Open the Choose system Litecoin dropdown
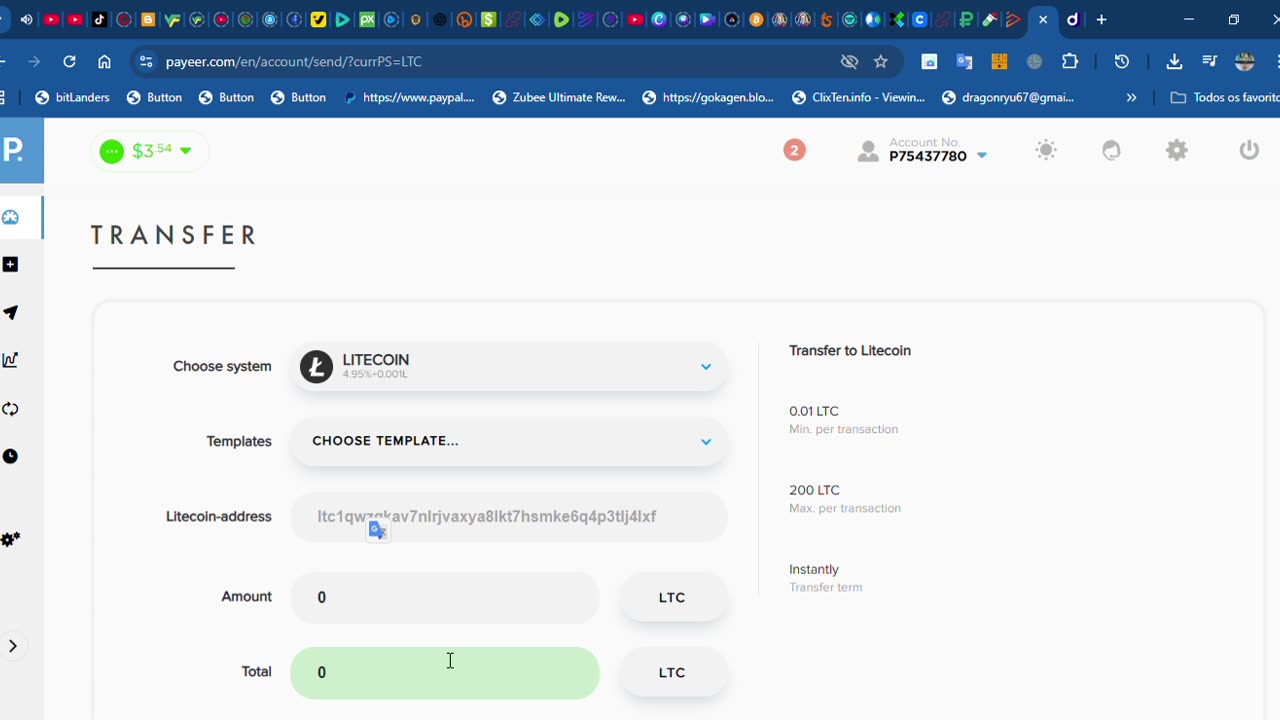 (509, 367)
